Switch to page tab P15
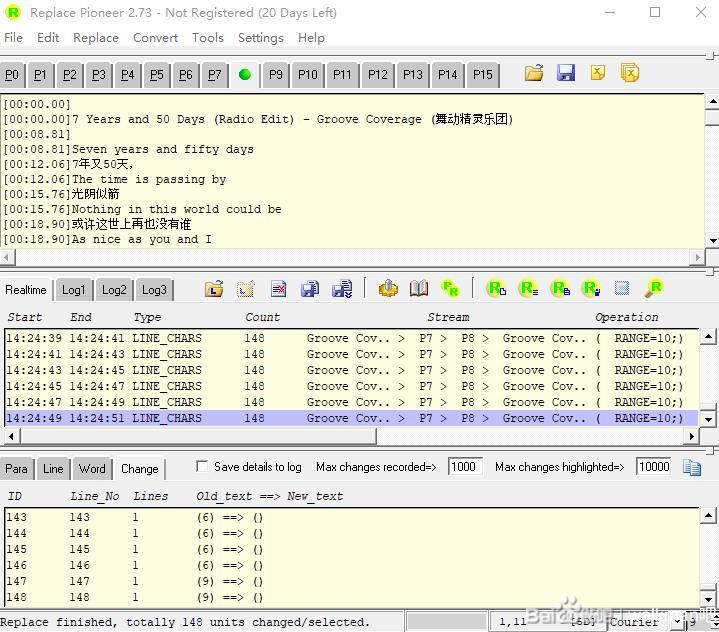This screenshot has height=632, width=719. coord(483,74)
